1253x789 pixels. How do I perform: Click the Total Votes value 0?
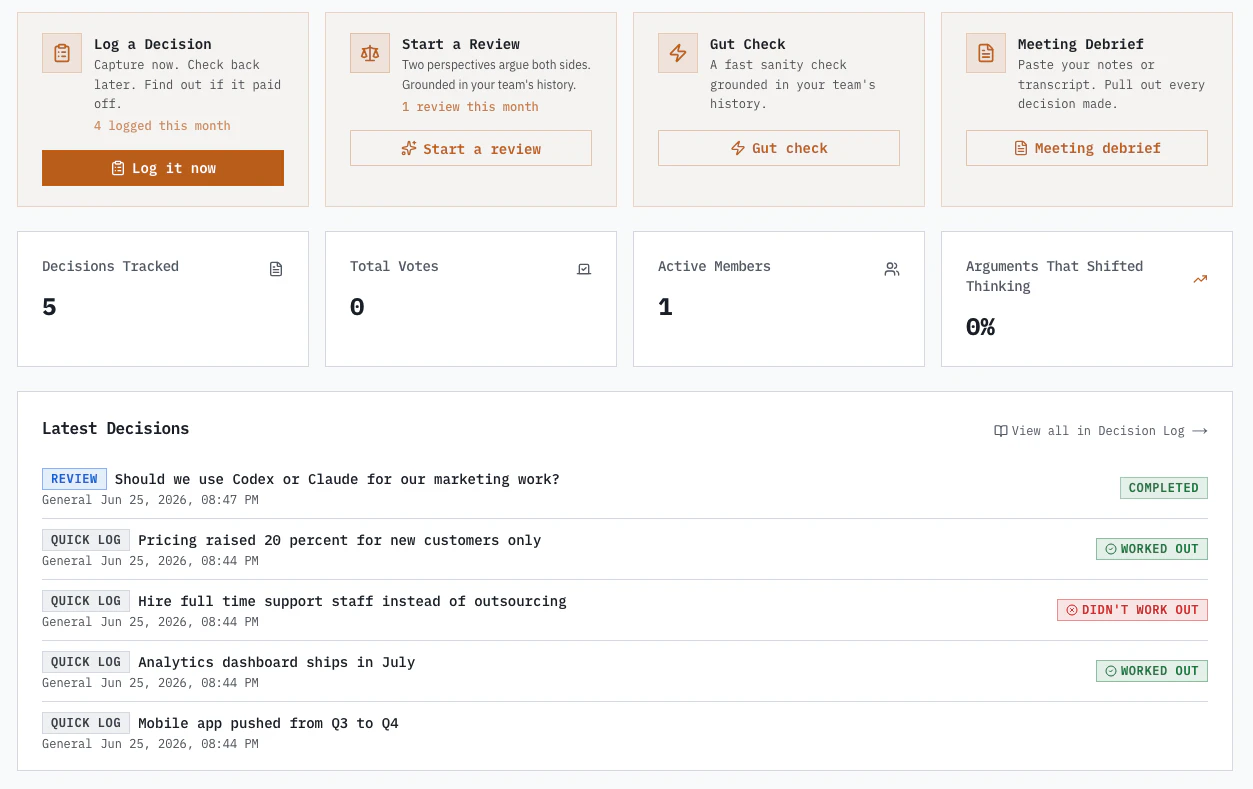(357, 307)
